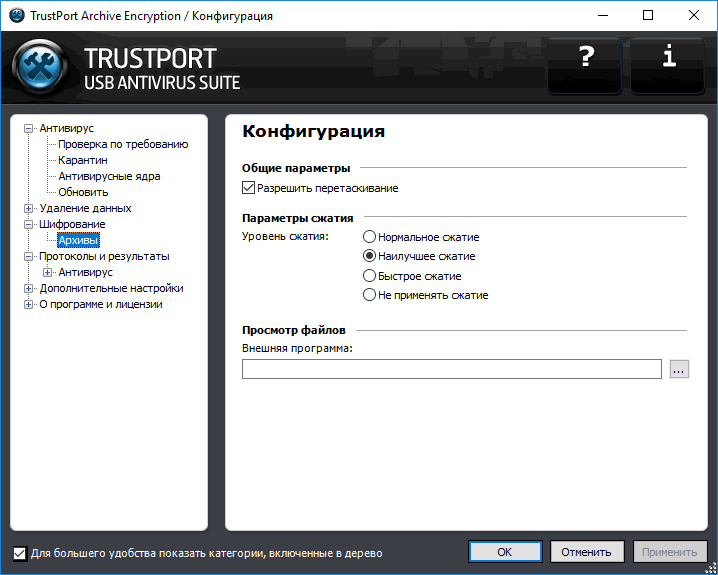Close the configuration window
Image resolution: width=718 pixels, height=575 pixels.
(693, 16)
